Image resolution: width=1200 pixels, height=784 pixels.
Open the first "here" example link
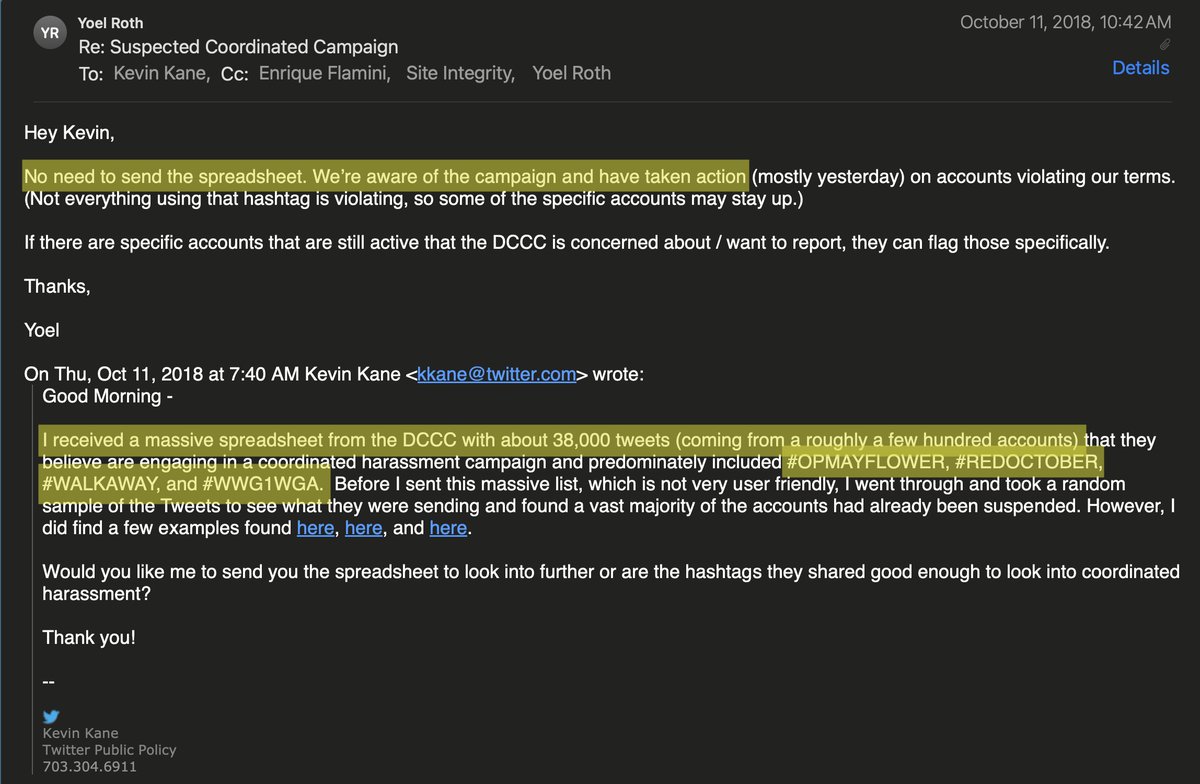pyautogui.click(x=315, y=527)
